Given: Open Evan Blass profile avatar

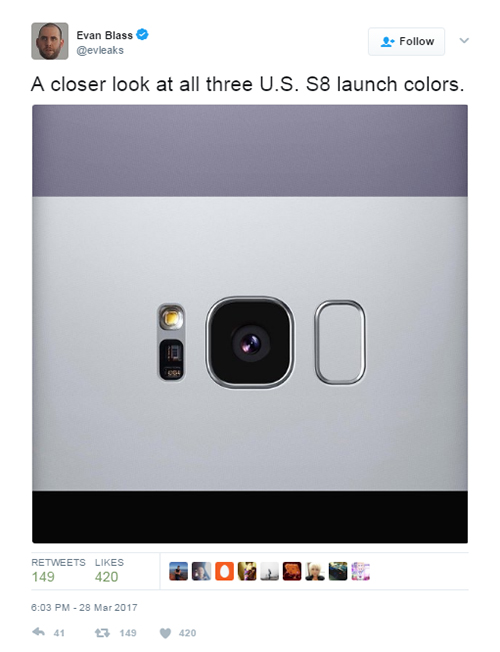Looking at the screenshot, I should 50,41.
